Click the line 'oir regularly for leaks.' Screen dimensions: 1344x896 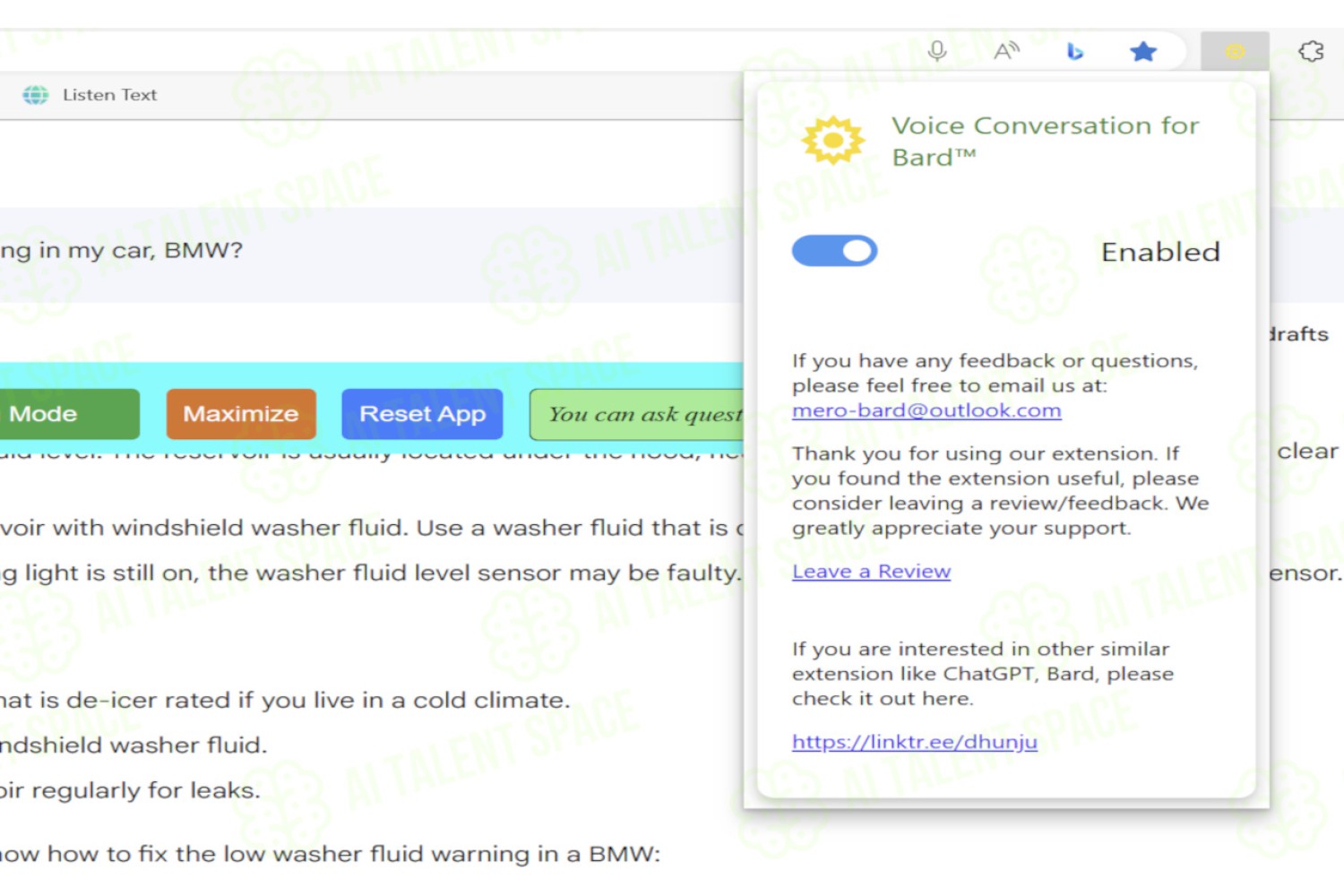130,790
